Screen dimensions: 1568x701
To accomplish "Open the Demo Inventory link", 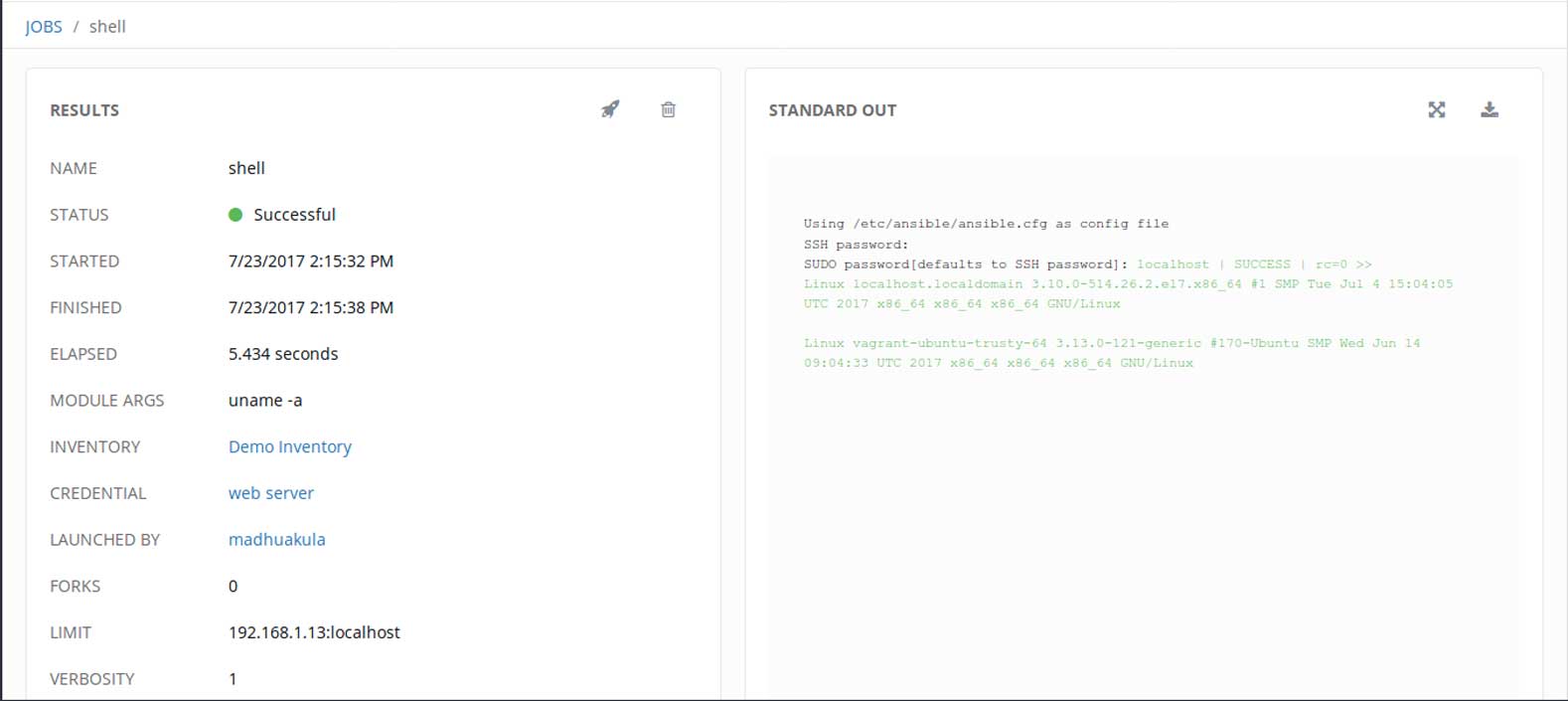I will tap(290, 446).
